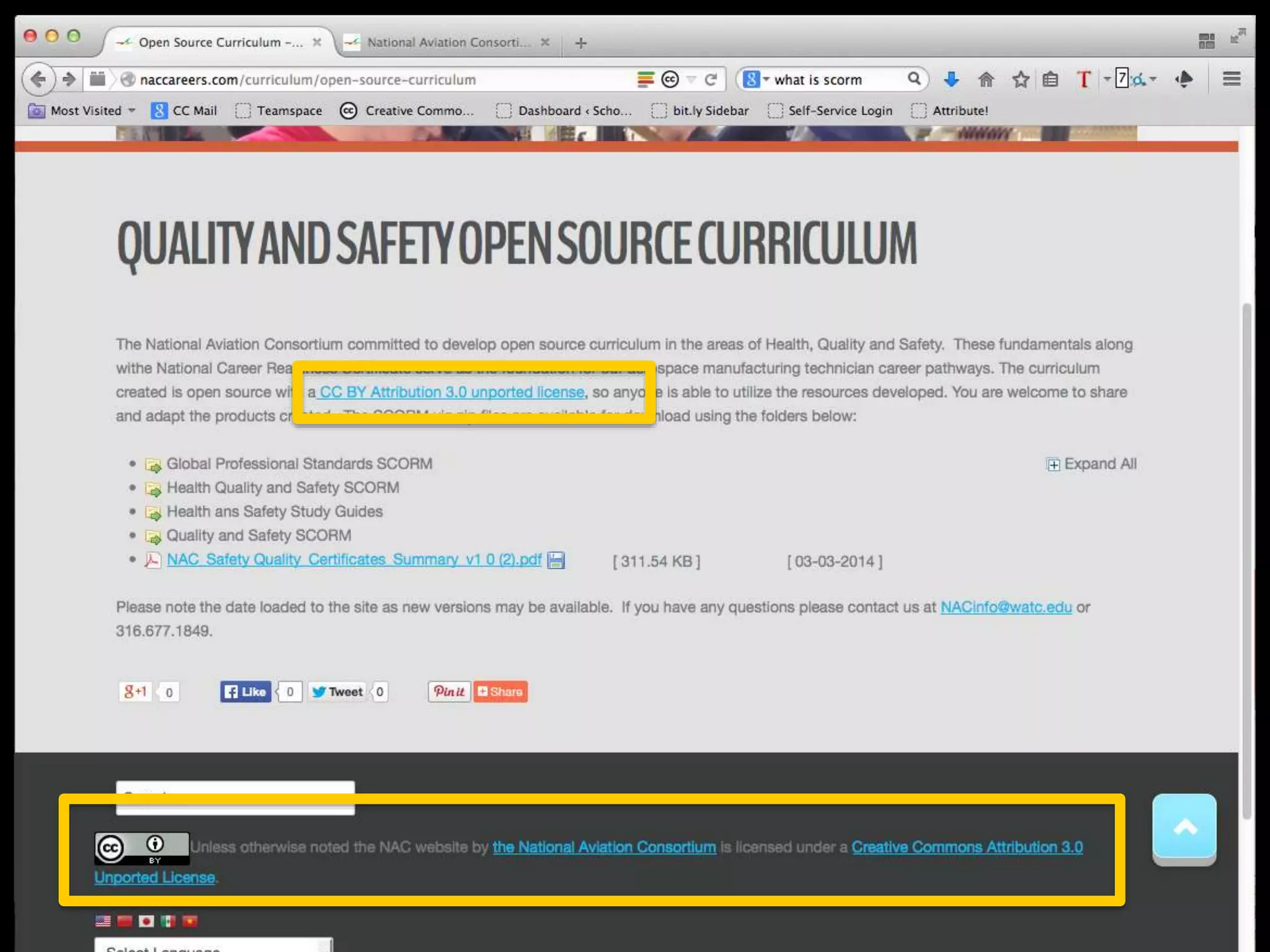Click the Creative Commons icon in address bar
The height and width of the screenshot is (952, 1270).
coord(670,79)
